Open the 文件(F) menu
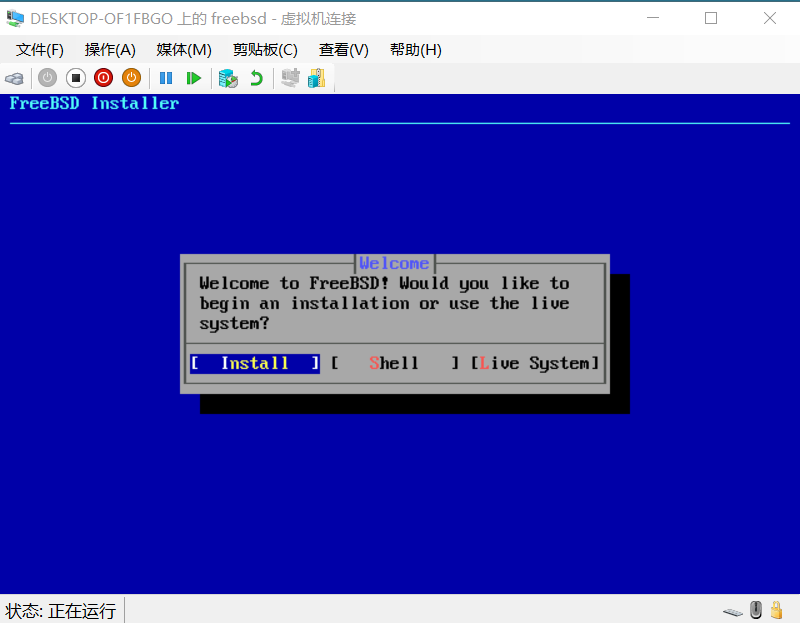801x623 pixels. [39, 50]
